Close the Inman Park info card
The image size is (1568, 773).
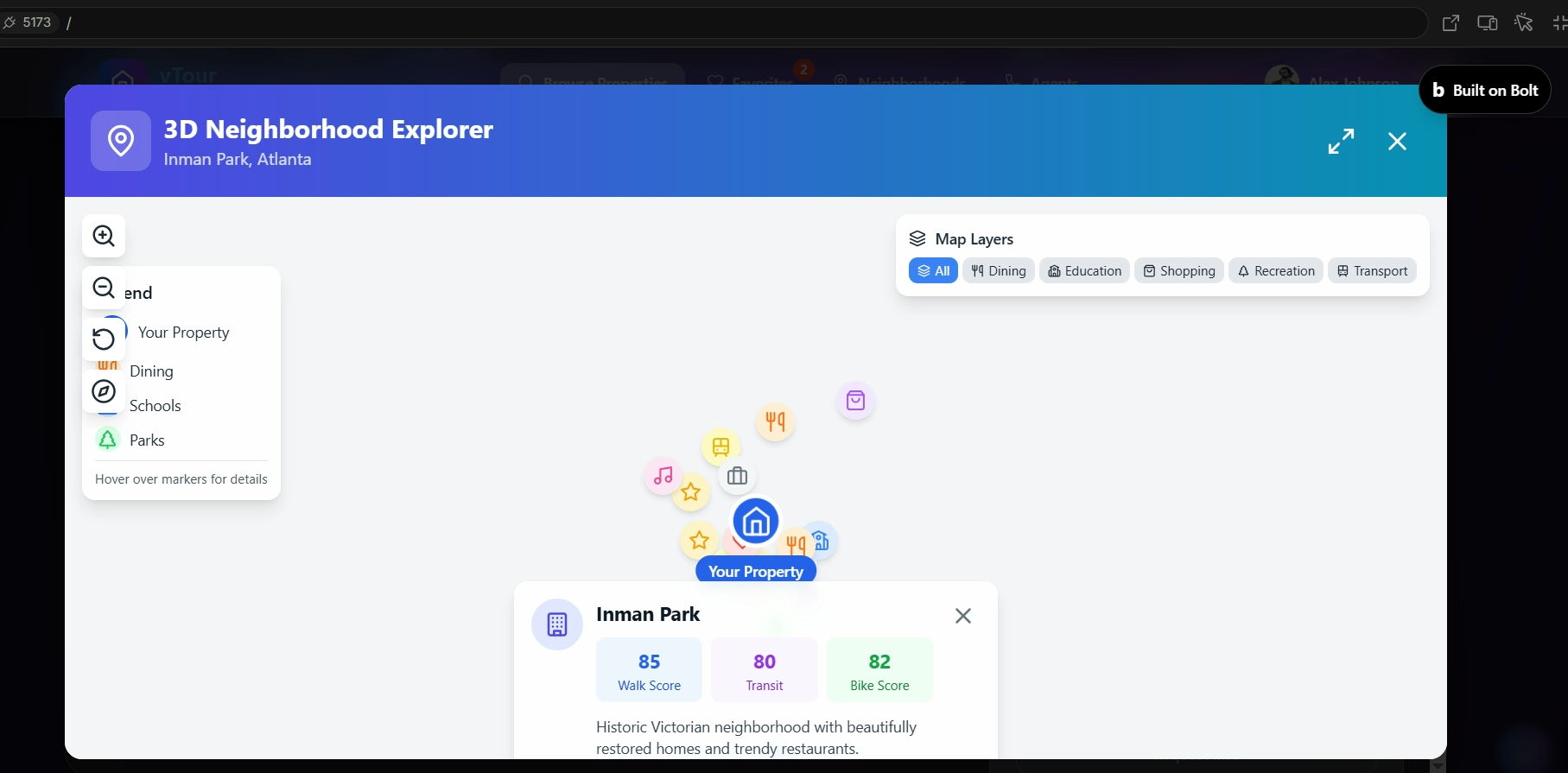[963, 616]
